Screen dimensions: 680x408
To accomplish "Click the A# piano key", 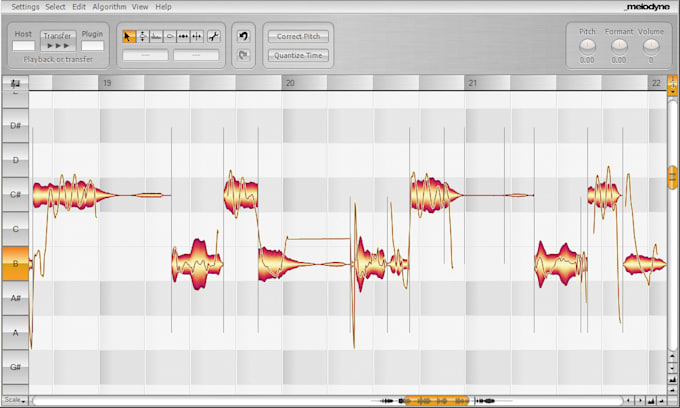I will (15, 298).
